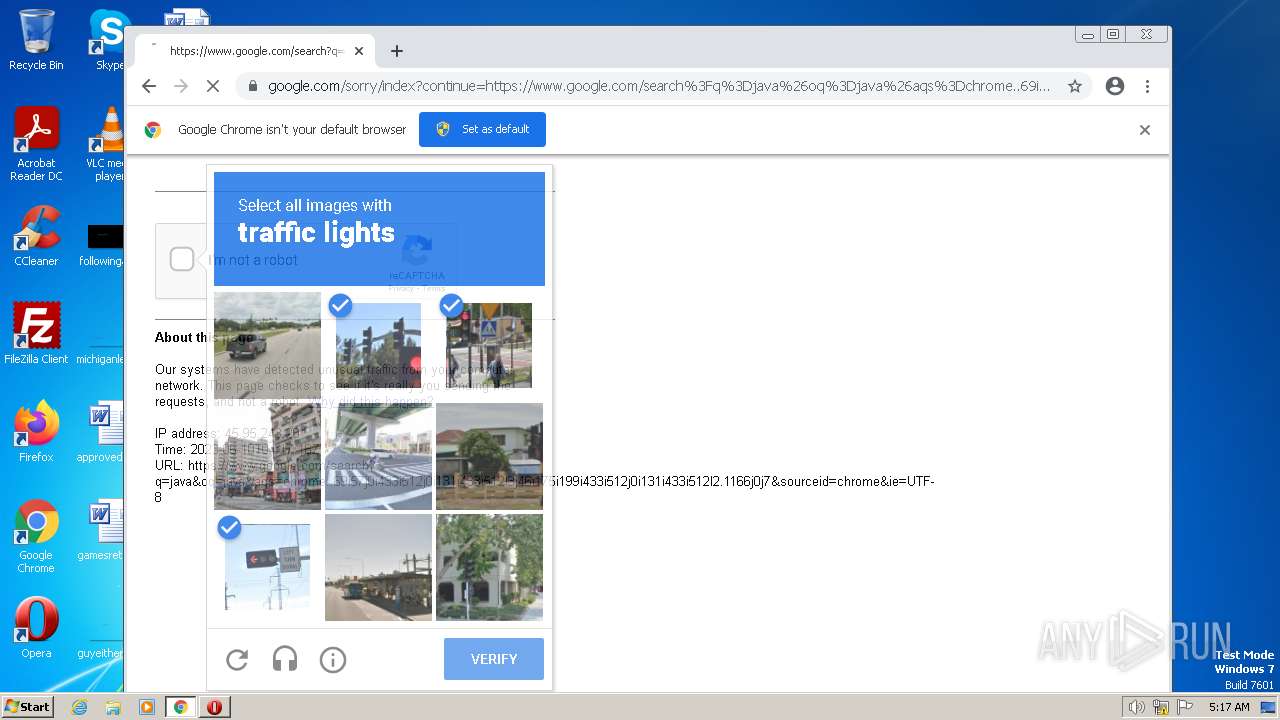Click the VERIFY button
Image resolution: width=1280 pixels, height=720 pixels.
tap(494, 659)
